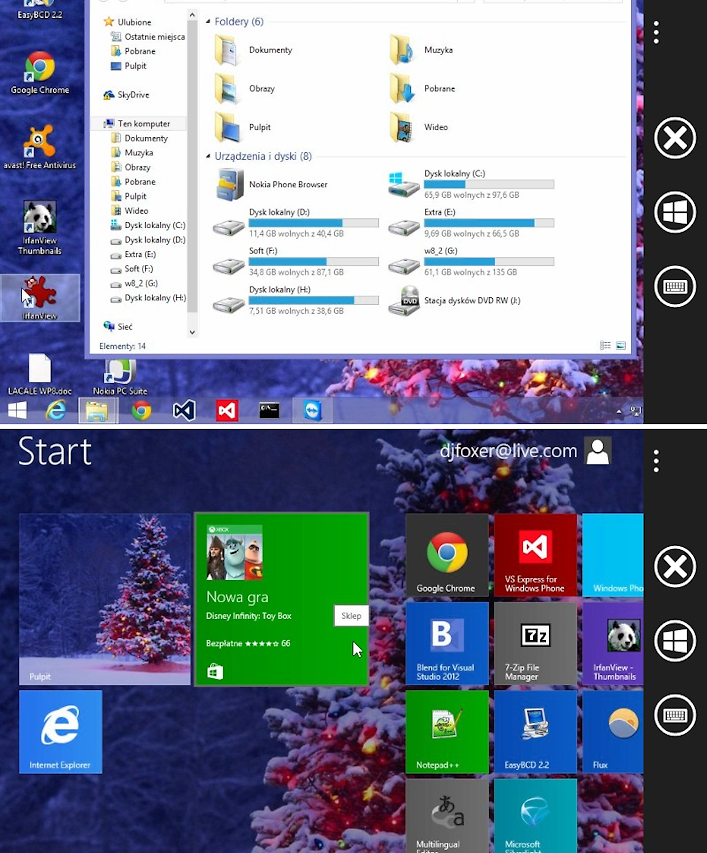Viewport: 707px width, 853px height.
Task: Open Internet Explorer tile on Start
Action: (x=60, y=732)
